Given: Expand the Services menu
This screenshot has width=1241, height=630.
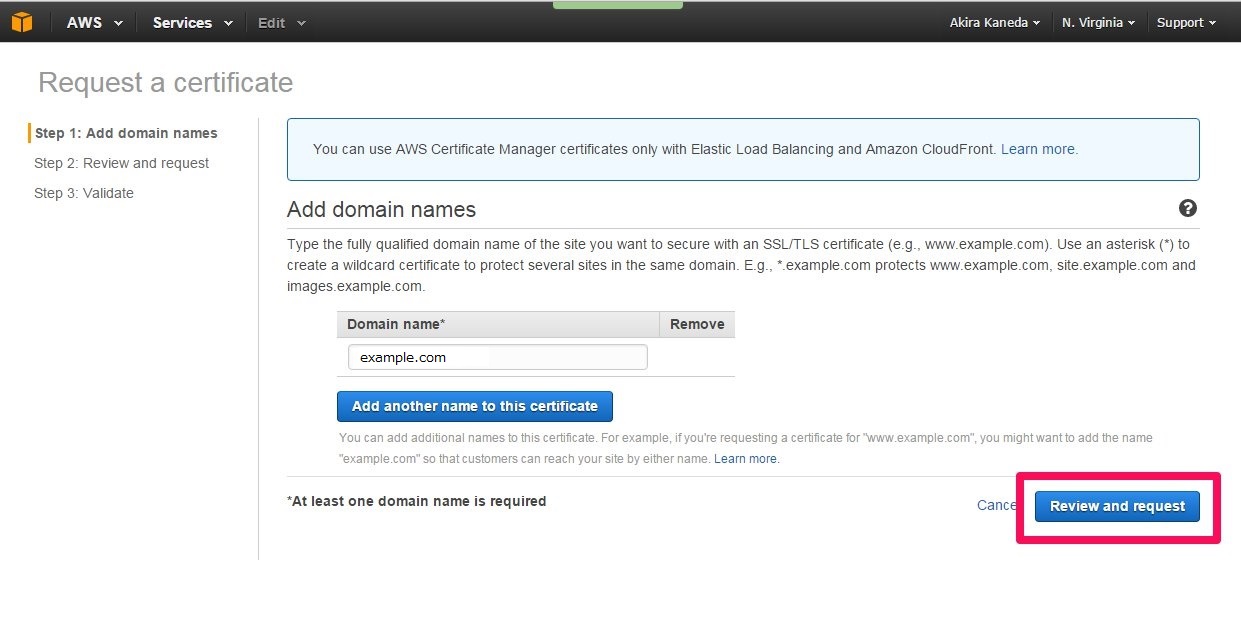Looking at the screenshot, I should [x=192, y=22].
